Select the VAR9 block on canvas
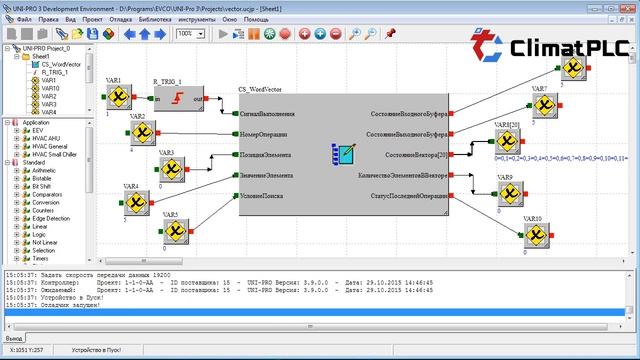 pyautogui.click(x=510, y=194)
